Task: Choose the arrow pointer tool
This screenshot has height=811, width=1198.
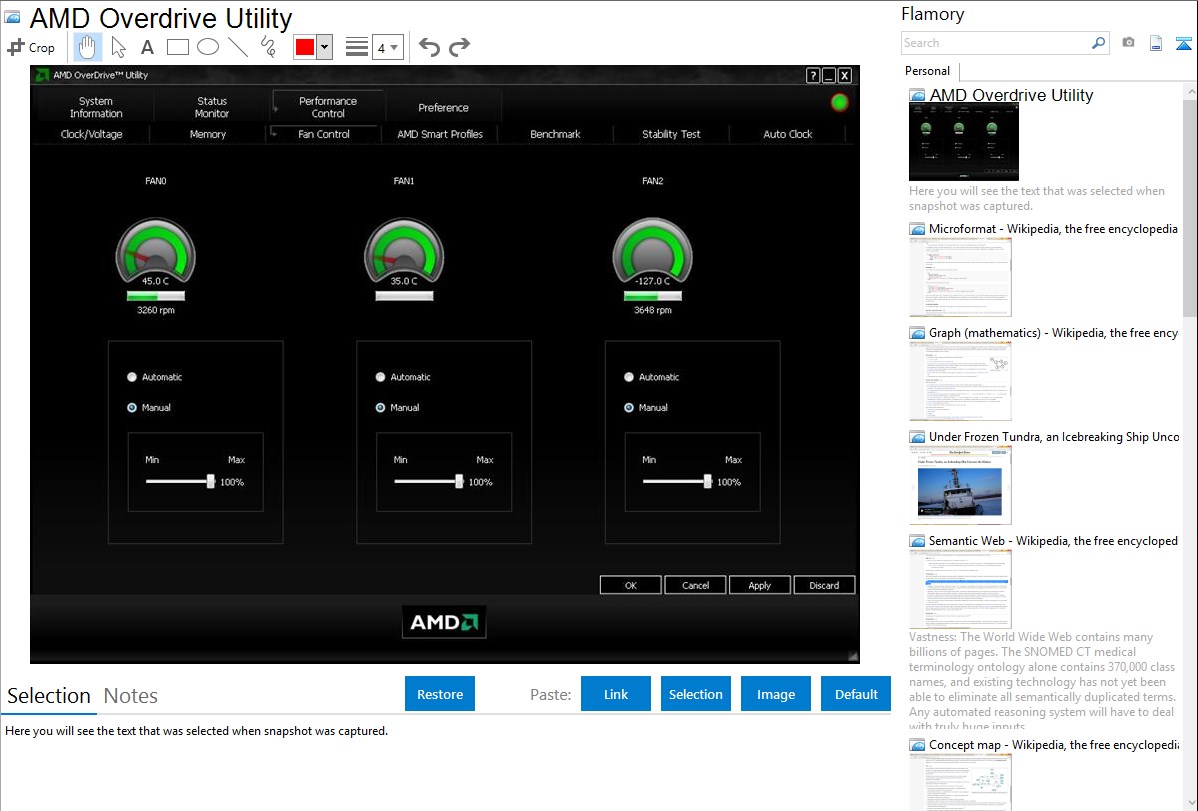Action: (x=118, y=47)
